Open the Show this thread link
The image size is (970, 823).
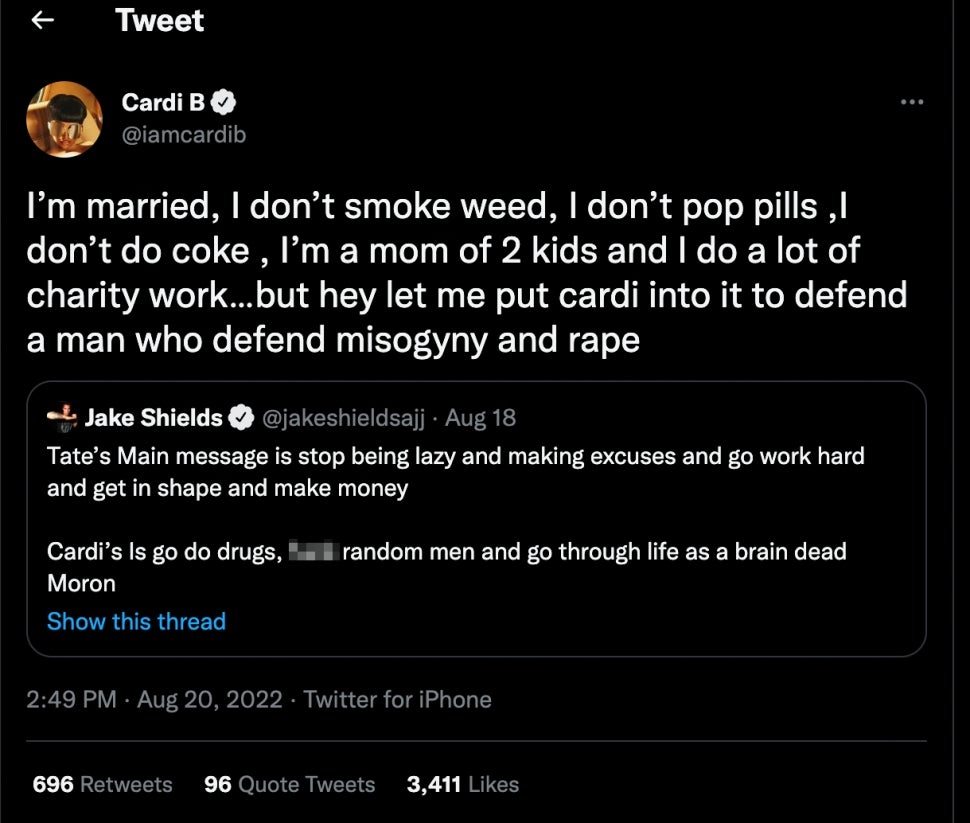(137, 621)
